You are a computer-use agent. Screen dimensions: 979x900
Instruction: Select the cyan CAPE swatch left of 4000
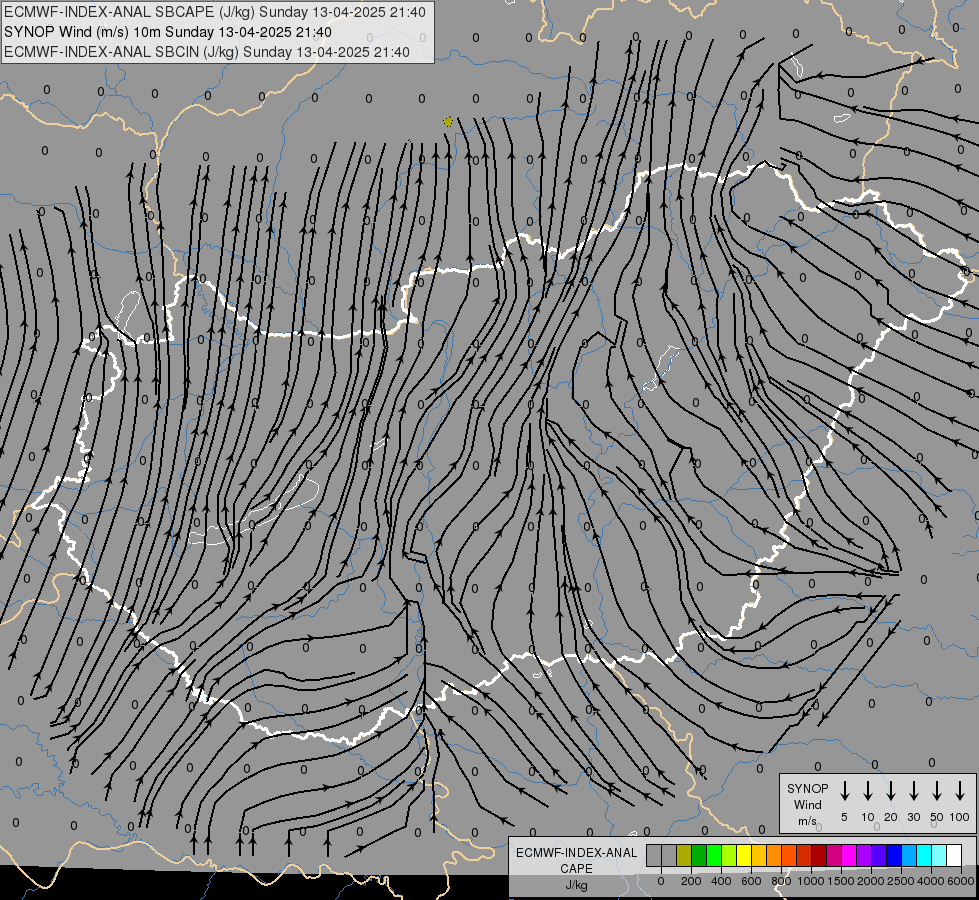(923, 855)
